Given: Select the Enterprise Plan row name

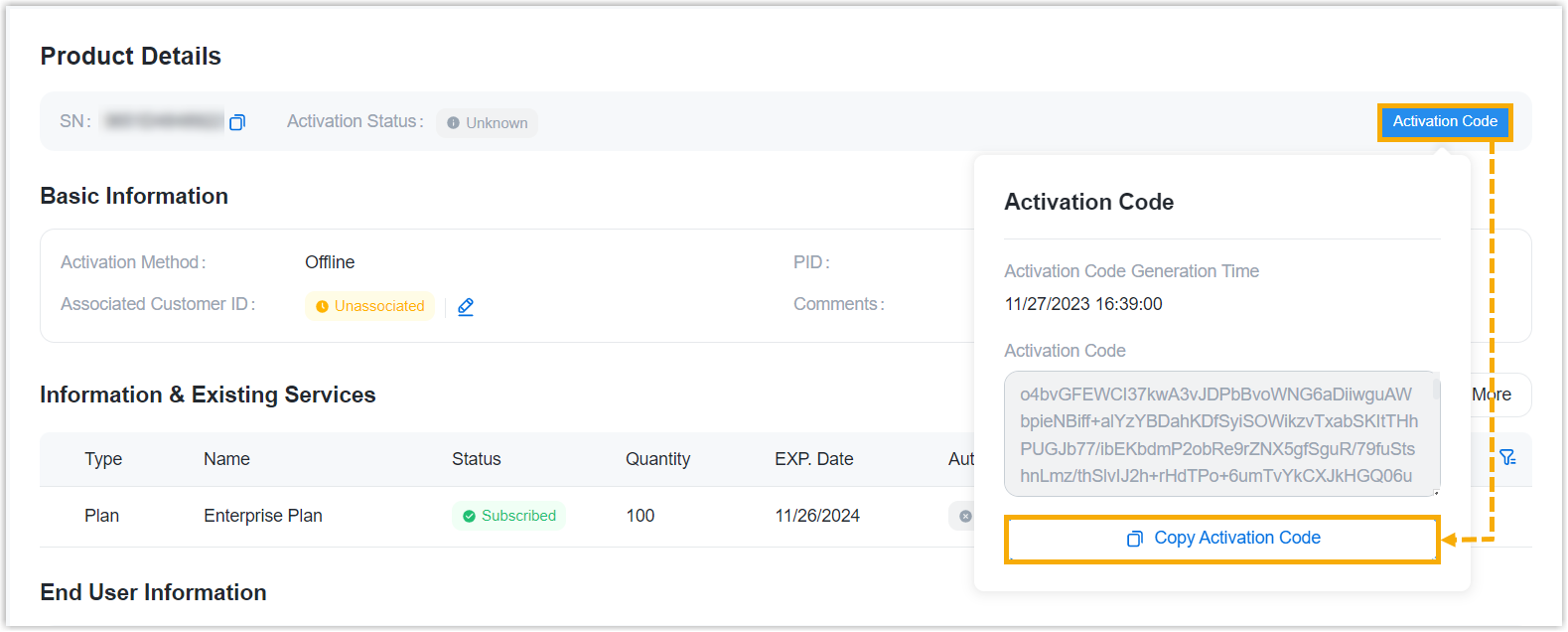Looking at the screenshot, I should (x=263, y=516).
